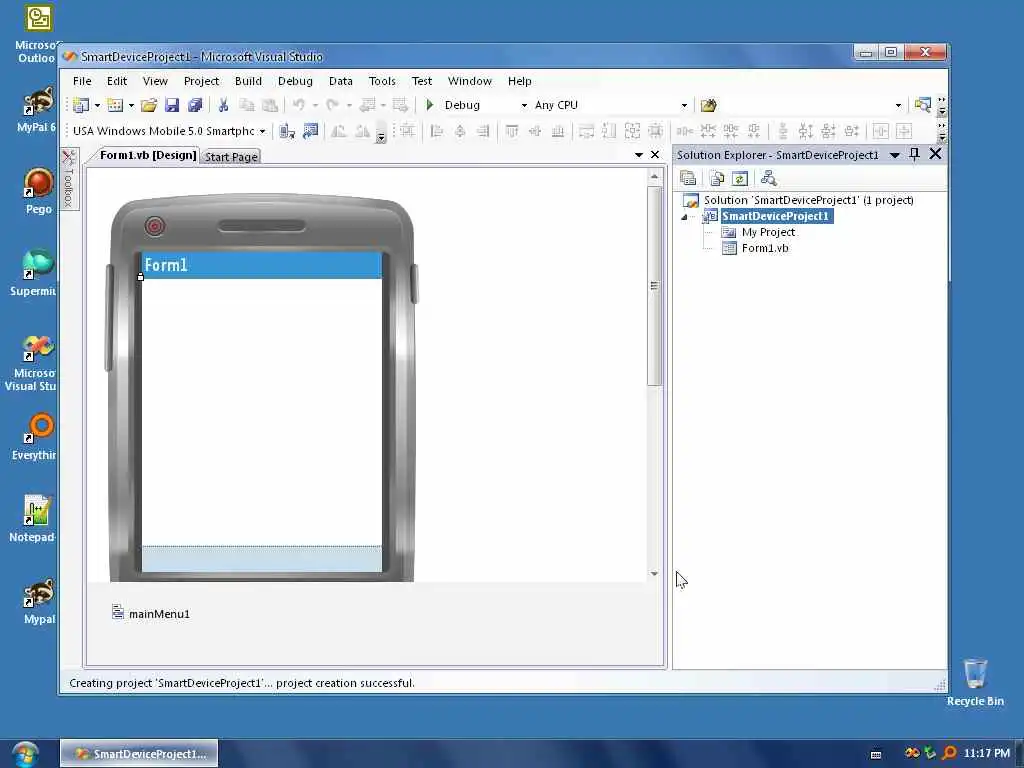This screenshot has width=1024, height=768.
Task: Click the Form1 title bar on the device form
Action: (262, 265)
